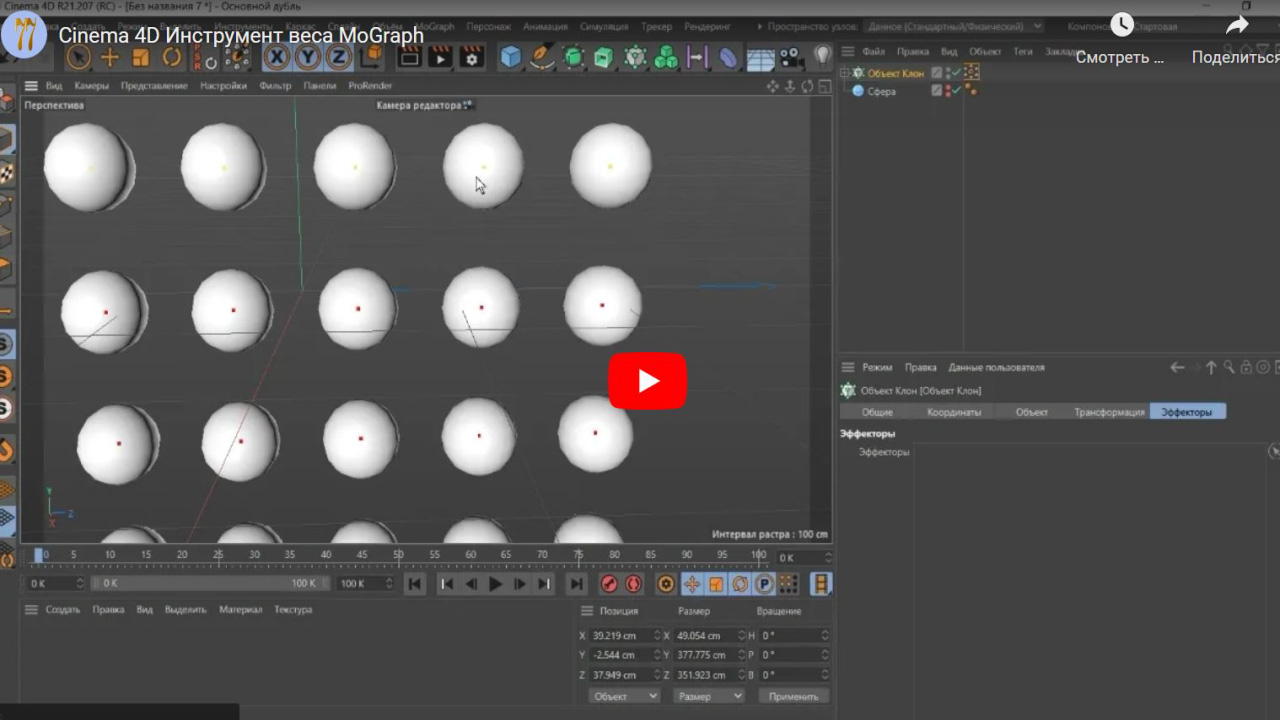The height and width of the screenshot is (720, 1280).
Task: Open the cube primitives icon
Action: (512, 57)
